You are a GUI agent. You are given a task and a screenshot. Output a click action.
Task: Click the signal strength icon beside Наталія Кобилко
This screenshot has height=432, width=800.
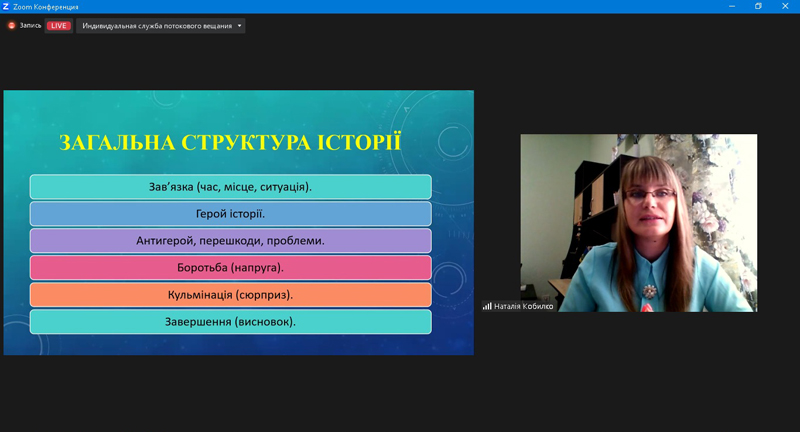point(487,306)
